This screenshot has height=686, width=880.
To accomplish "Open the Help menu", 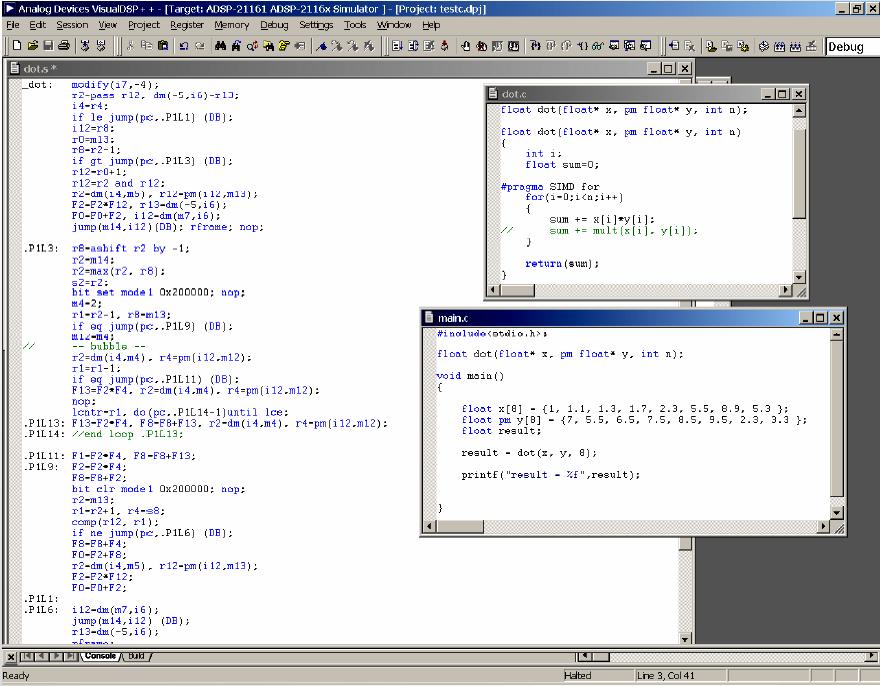I will click(431, 25).
